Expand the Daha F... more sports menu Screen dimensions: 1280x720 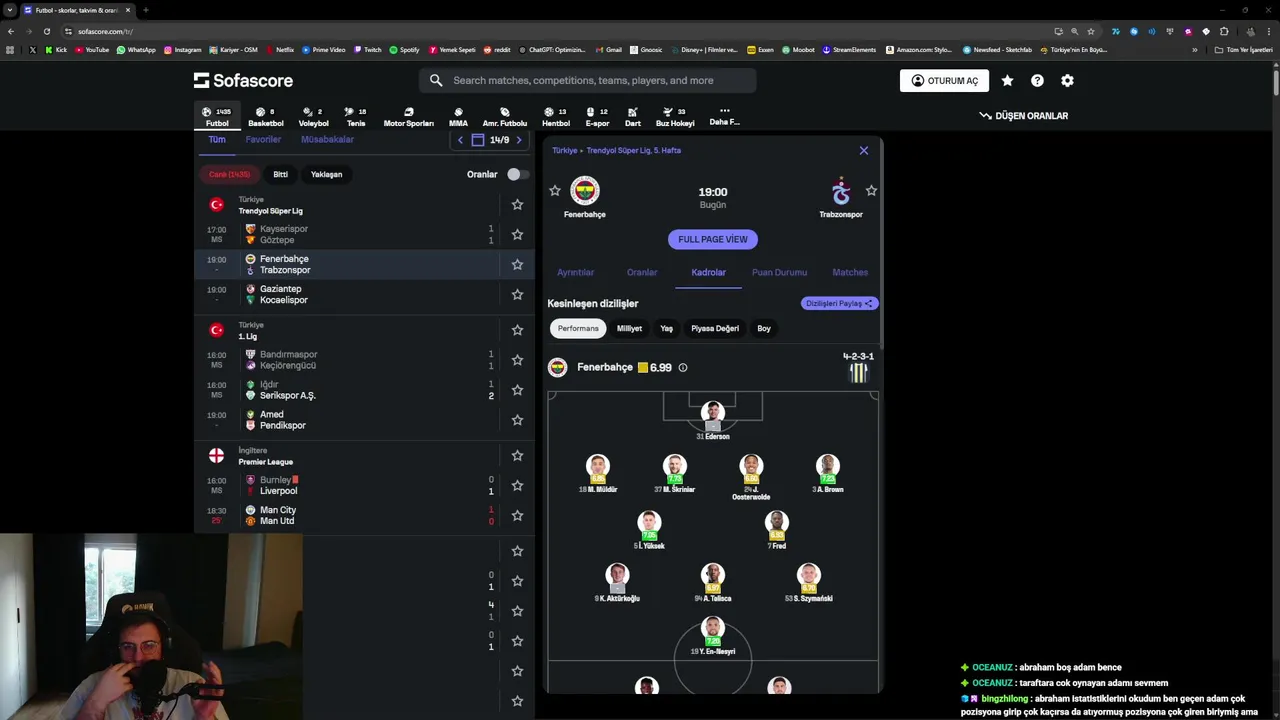click(x=724, y=116)
